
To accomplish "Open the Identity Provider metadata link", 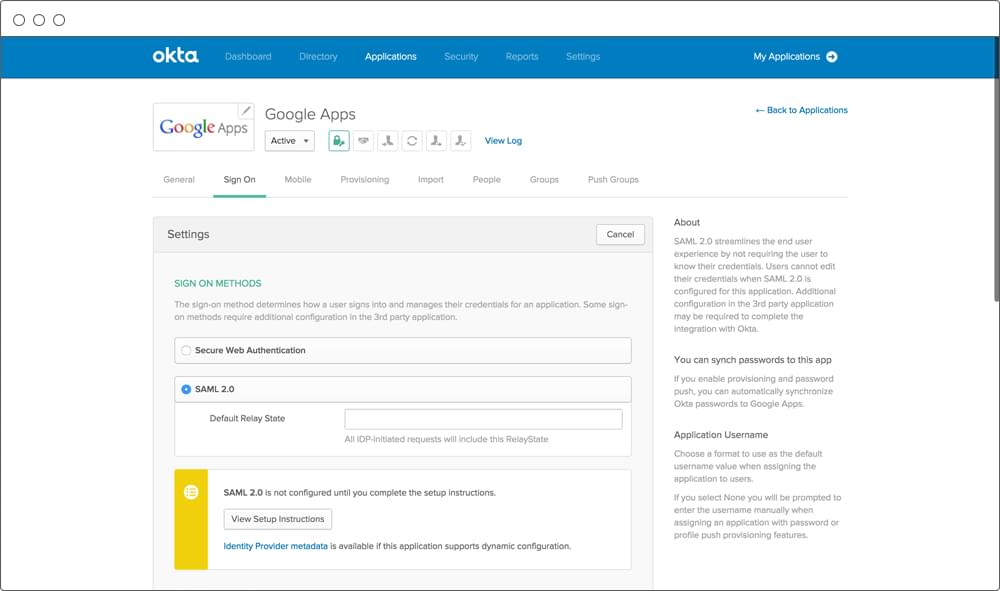I will click(276, 546).
